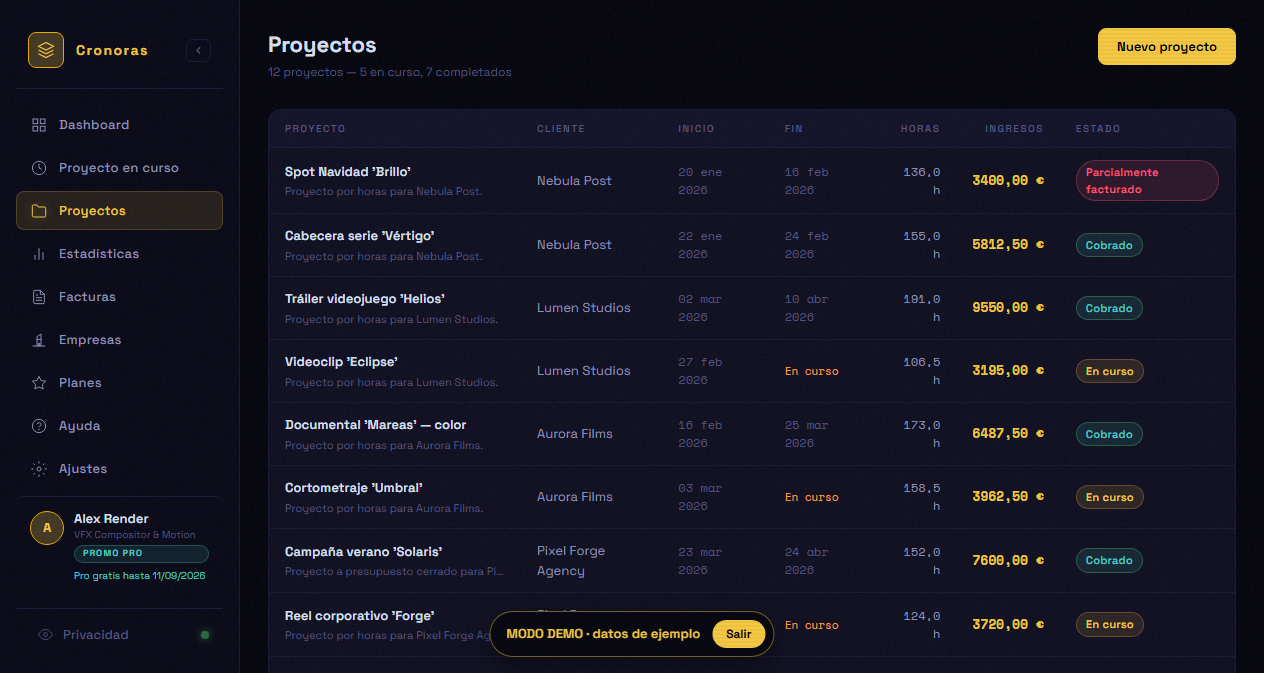Click the bar chart icon for Estadísticas
This screenshot has height=673, width=1264.
click(39, 254)
